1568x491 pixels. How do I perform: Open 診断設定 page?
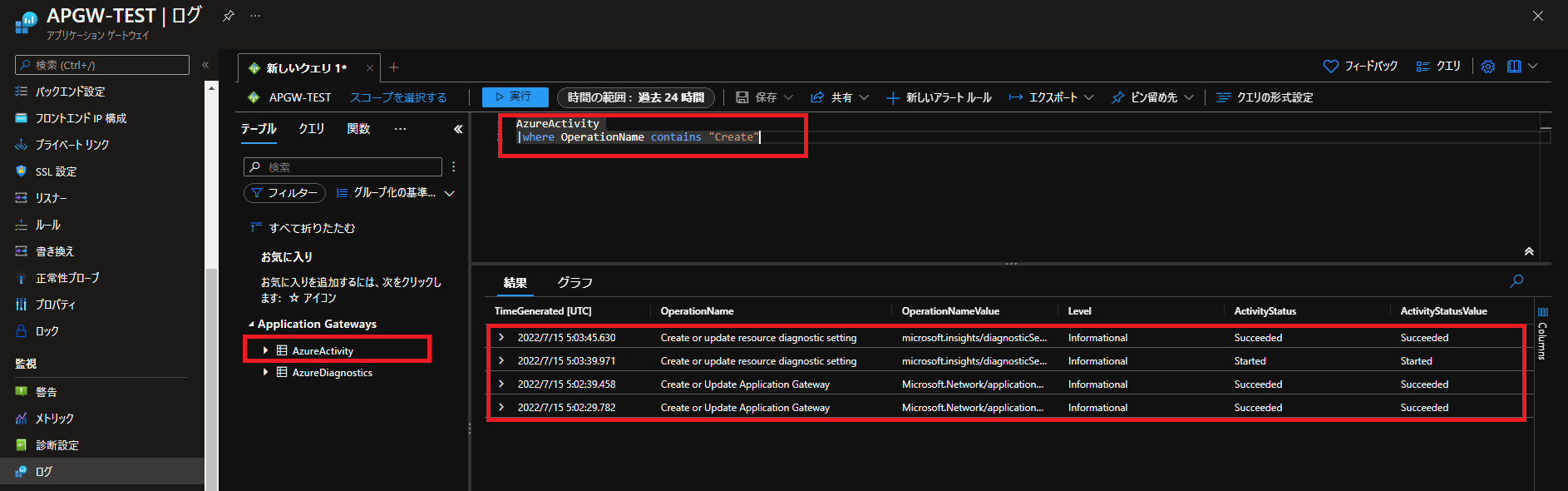(x=57, y=445)
